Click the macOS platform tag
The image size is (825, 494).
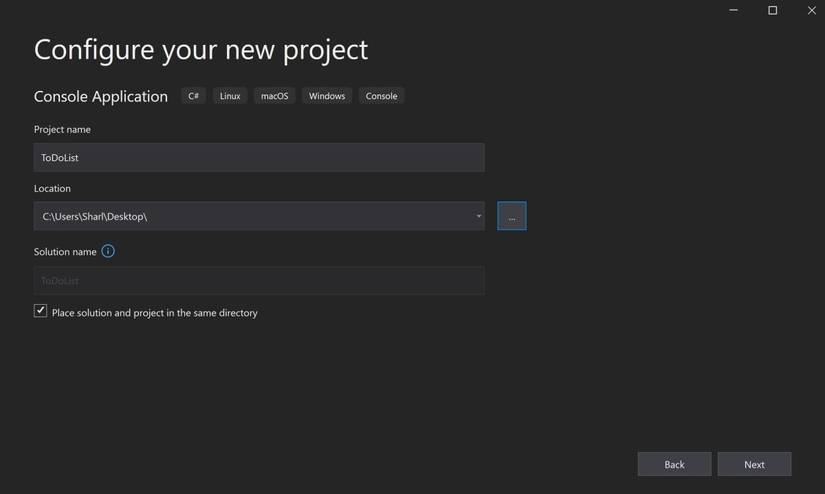pyautogui.click(x=274, y=96)
